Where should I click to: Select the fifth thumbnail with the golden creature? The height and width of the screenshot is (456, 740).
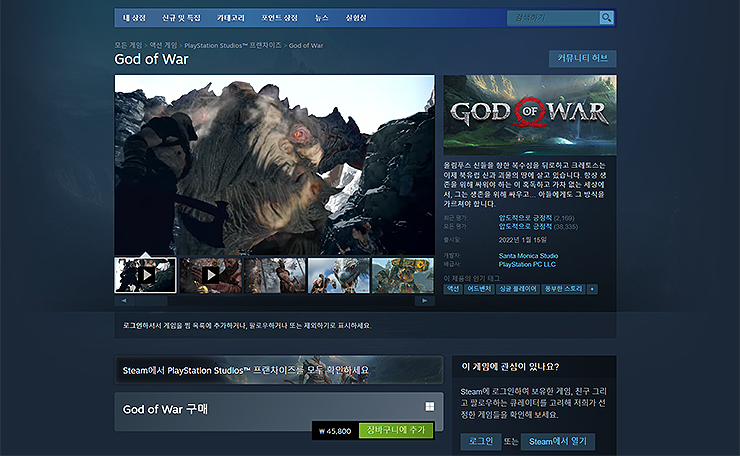[x=403, y=275]
